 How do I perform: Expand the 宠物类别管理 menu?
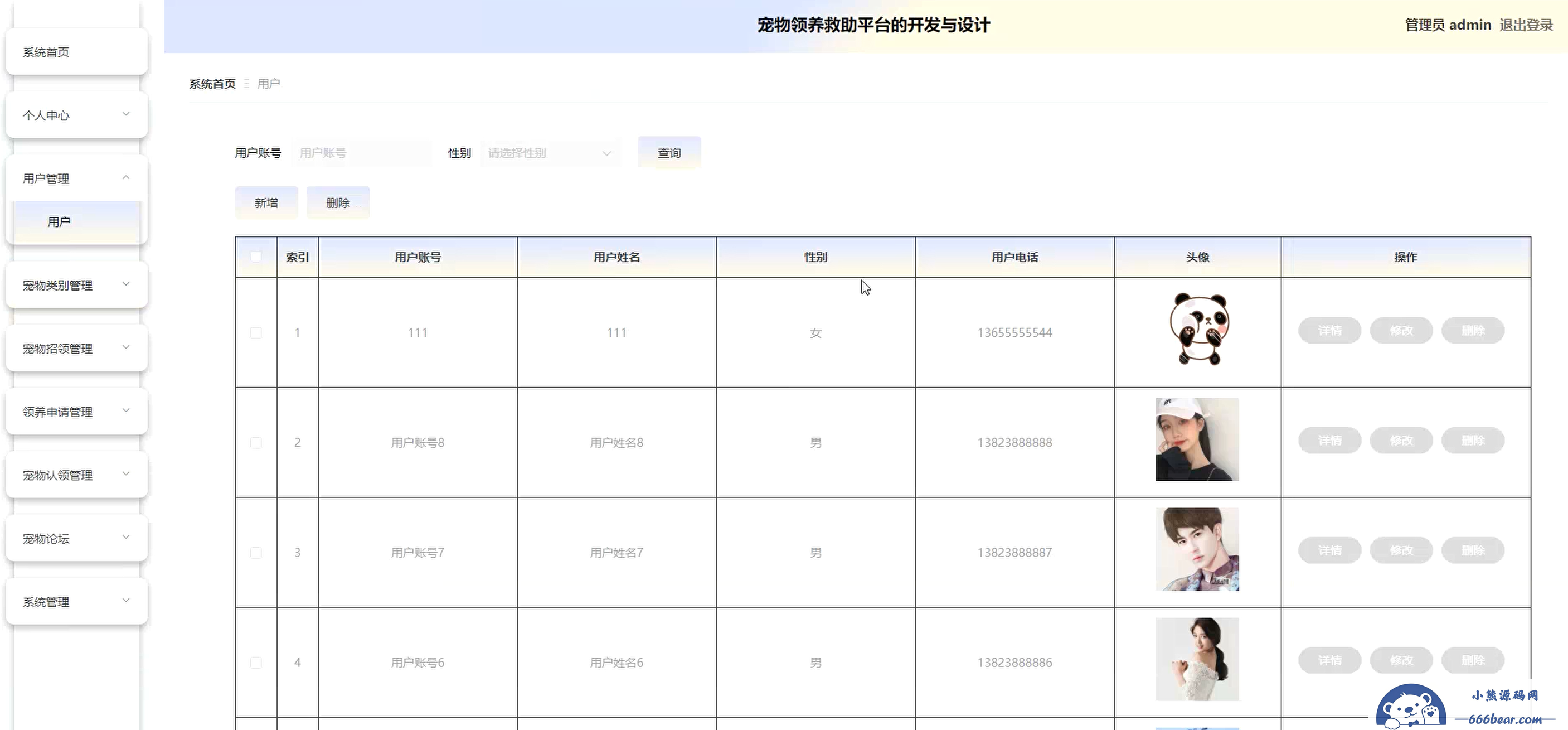77,285
